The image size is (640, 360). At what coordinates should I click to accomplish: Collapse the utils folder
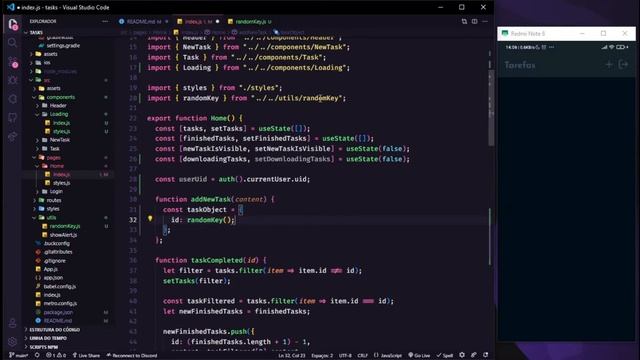[51, 218]
